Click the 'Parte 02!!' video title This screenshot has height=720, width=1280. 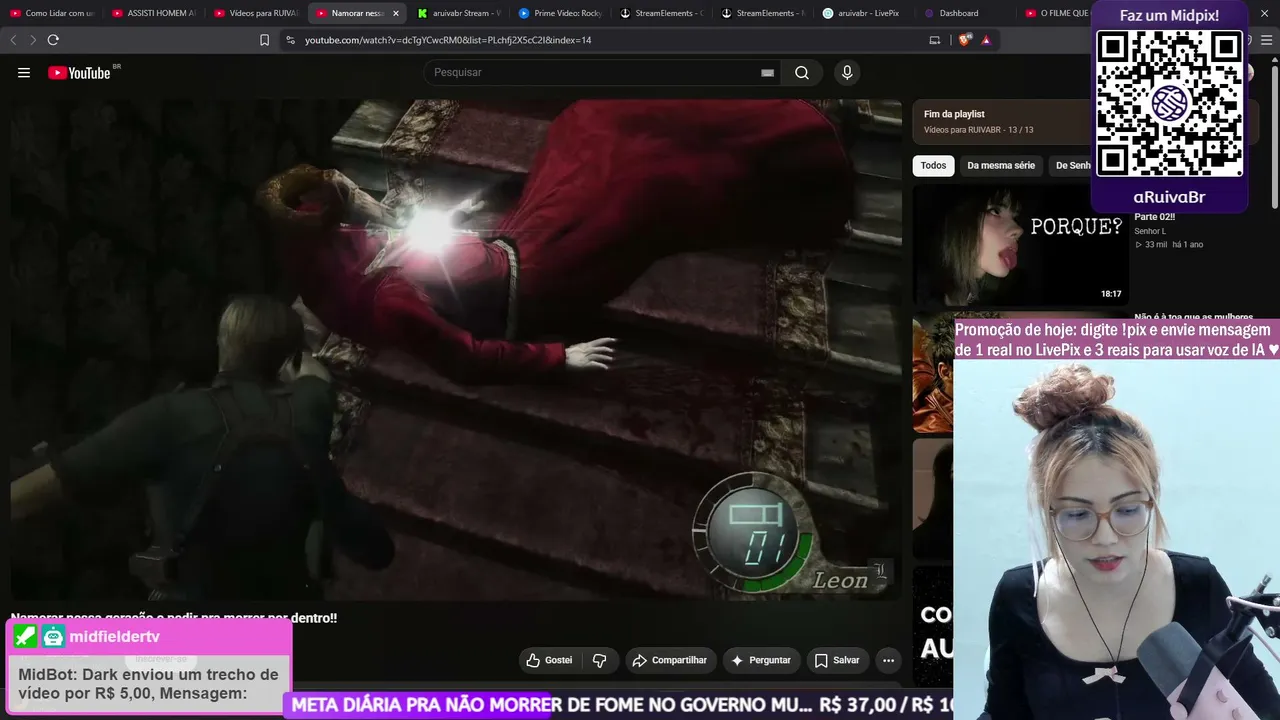[1155, 217]
